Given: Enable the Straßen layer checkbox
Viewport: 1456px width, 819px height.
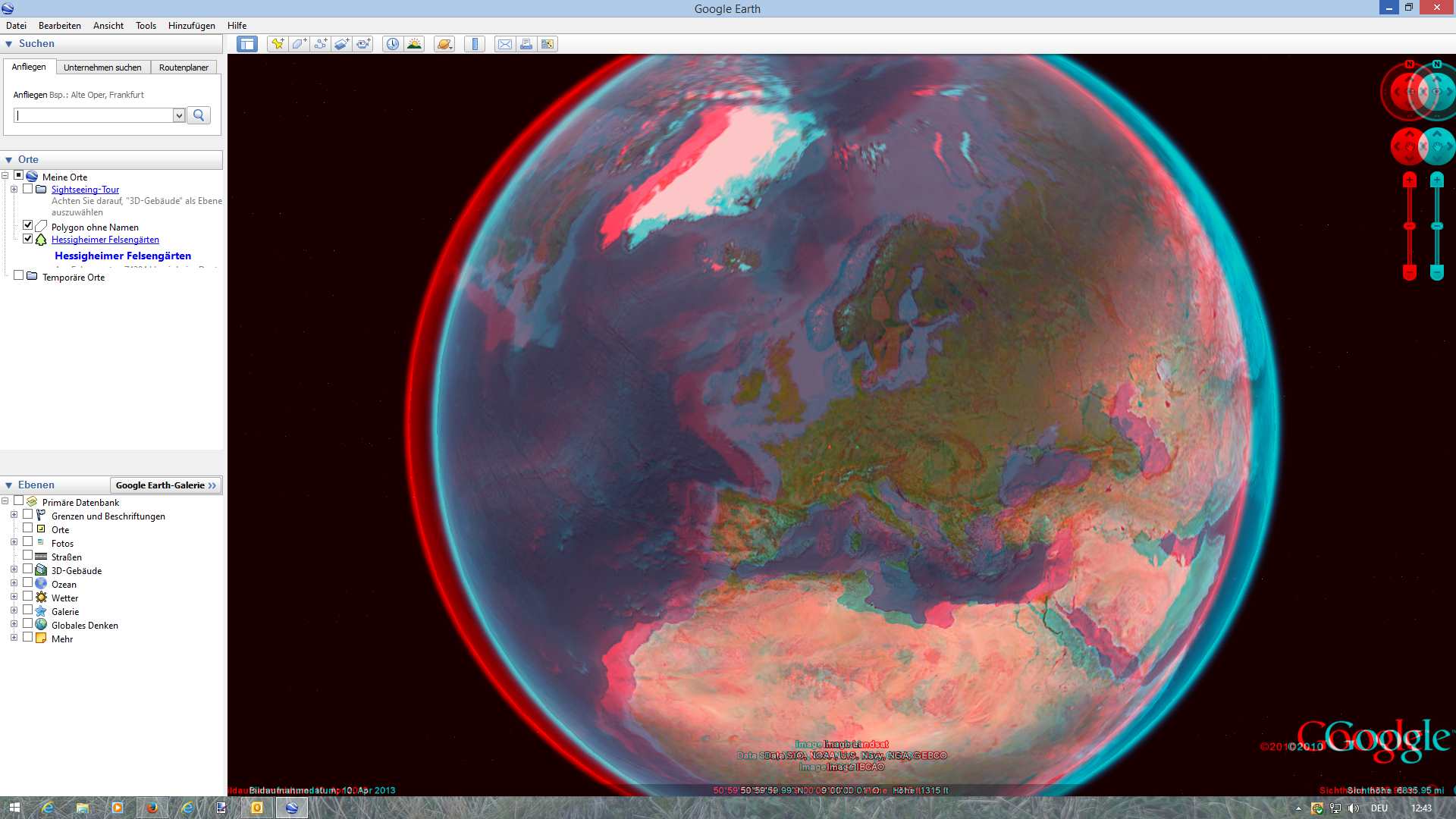Looking at the screenshot, I should 28,556.
